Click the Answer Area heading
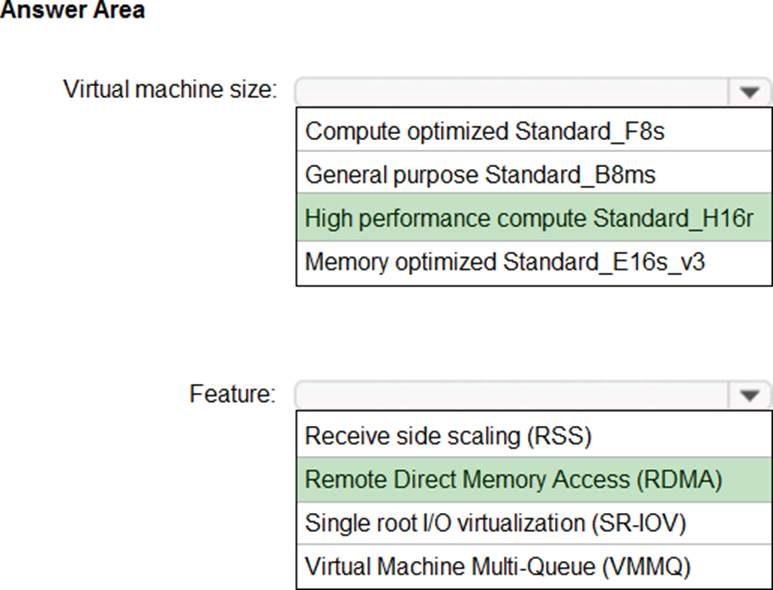This screenshot has height=590, width=773. pos(72,10)
